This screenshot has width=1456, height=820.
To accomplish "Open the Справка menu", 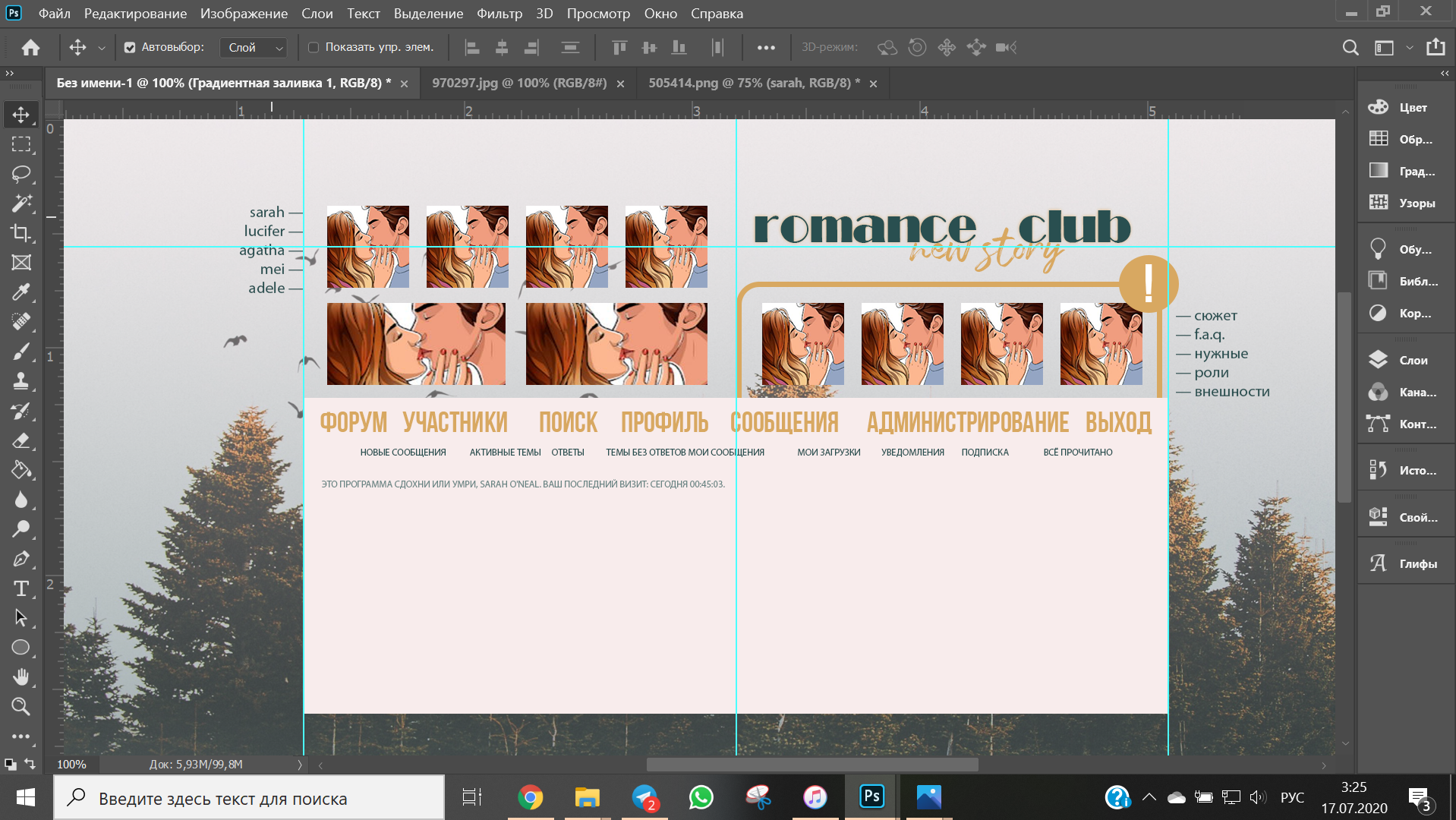I will (717, 14).
